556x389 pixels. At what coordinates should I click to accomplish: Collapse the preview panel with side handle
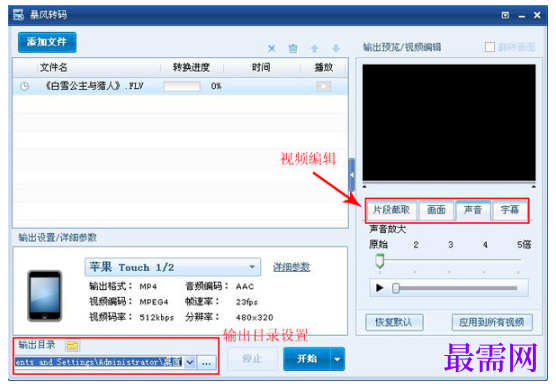click(352, 175)
